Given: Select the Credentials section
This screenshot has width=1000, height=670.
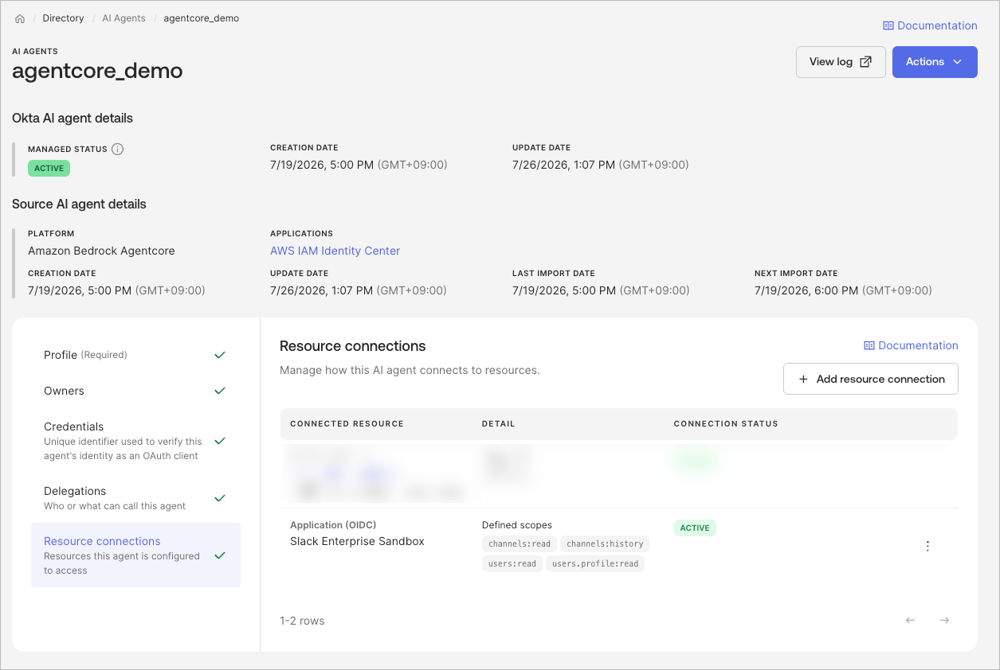Looking at the screenshot, I should (135, 441).
